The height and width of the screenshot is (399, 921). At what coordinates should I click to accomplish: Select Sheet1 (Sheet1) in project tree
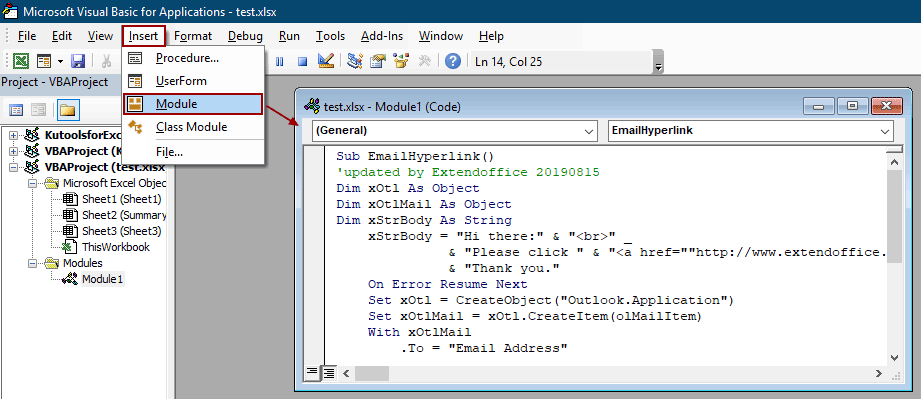click(x=122, y=199)
